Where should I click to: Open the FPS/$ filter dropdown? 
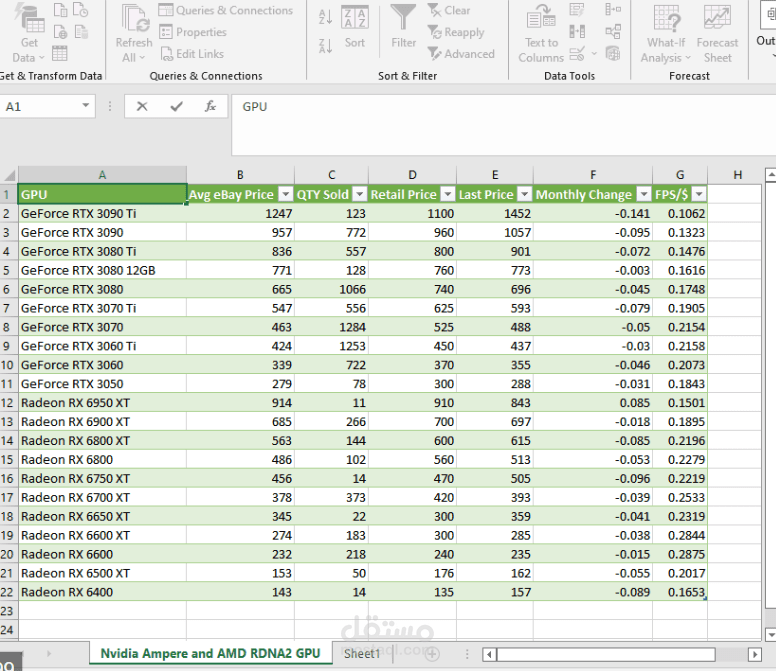(x=699, y=194)
